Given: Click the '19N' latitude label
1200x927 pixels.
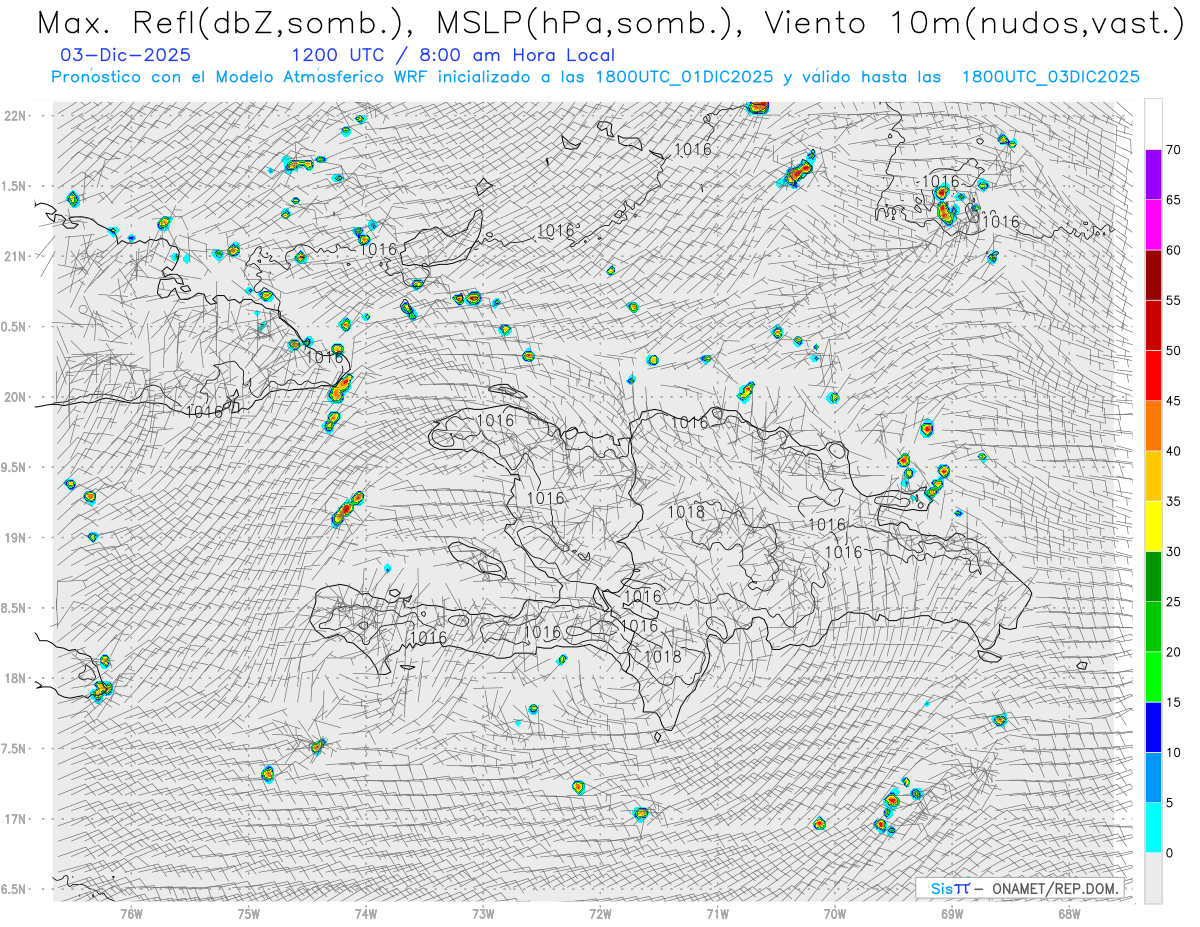Looking at the screenshot, I should (15, 537).
